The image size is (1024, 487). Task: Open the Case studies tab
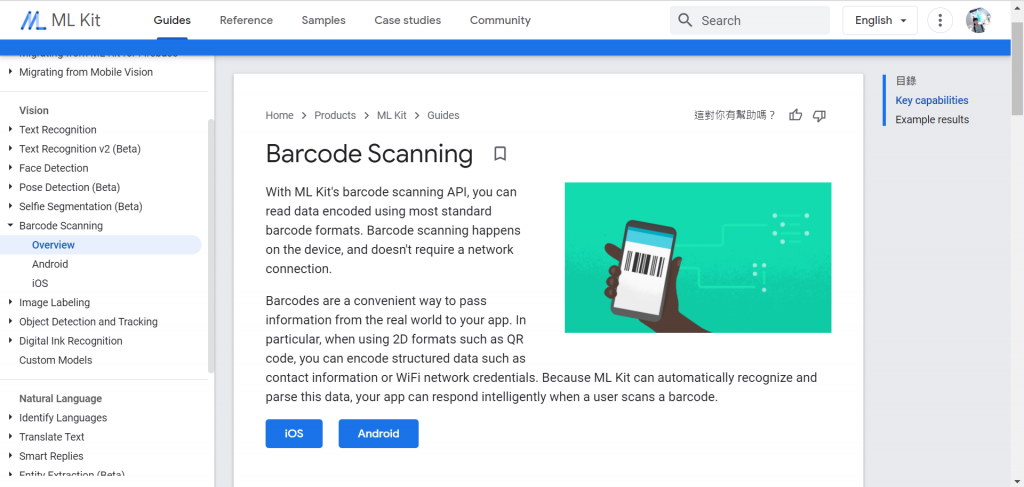pyautogui.click(x=408, y=20)
